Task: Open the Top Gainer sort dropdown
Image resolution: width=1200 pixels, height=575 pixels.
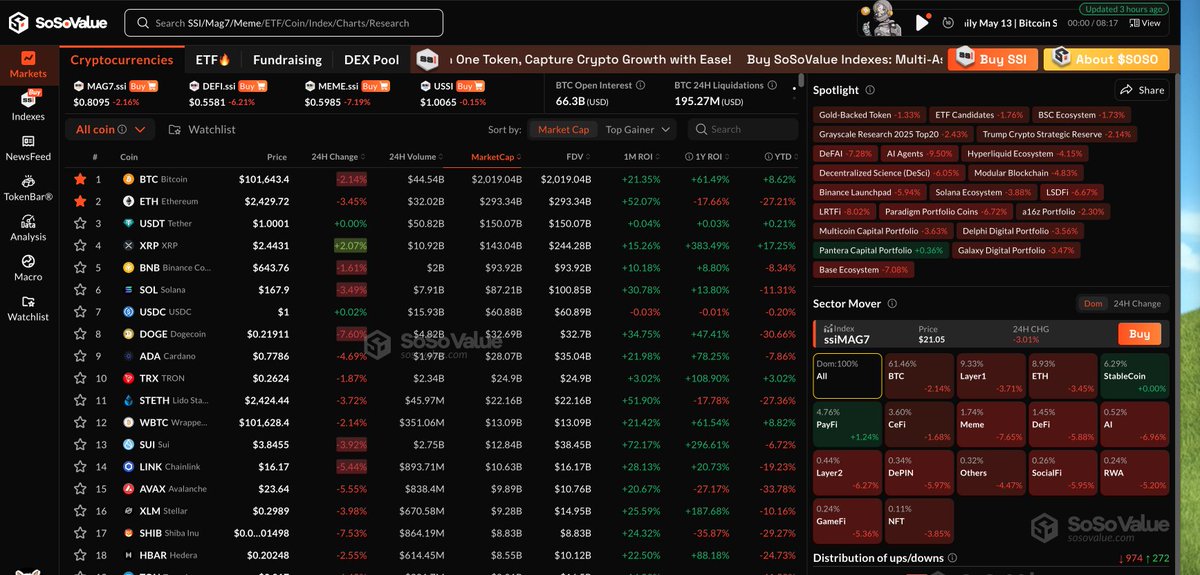Action: (x=639, y=129)
